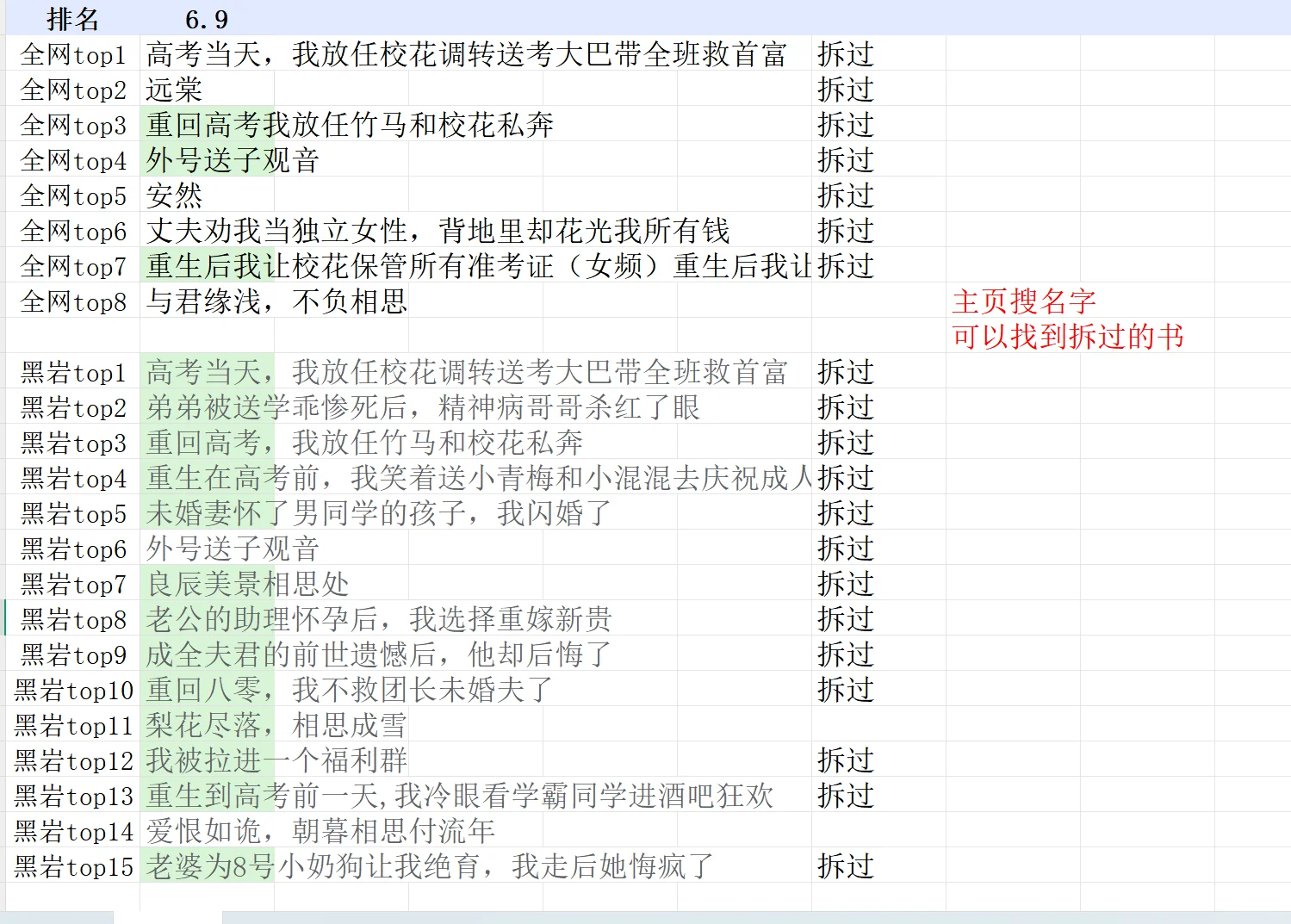Click the row label 全网top3
Image resolution: width=1291 pixels, height=924 pixels.
pos(72,125)
